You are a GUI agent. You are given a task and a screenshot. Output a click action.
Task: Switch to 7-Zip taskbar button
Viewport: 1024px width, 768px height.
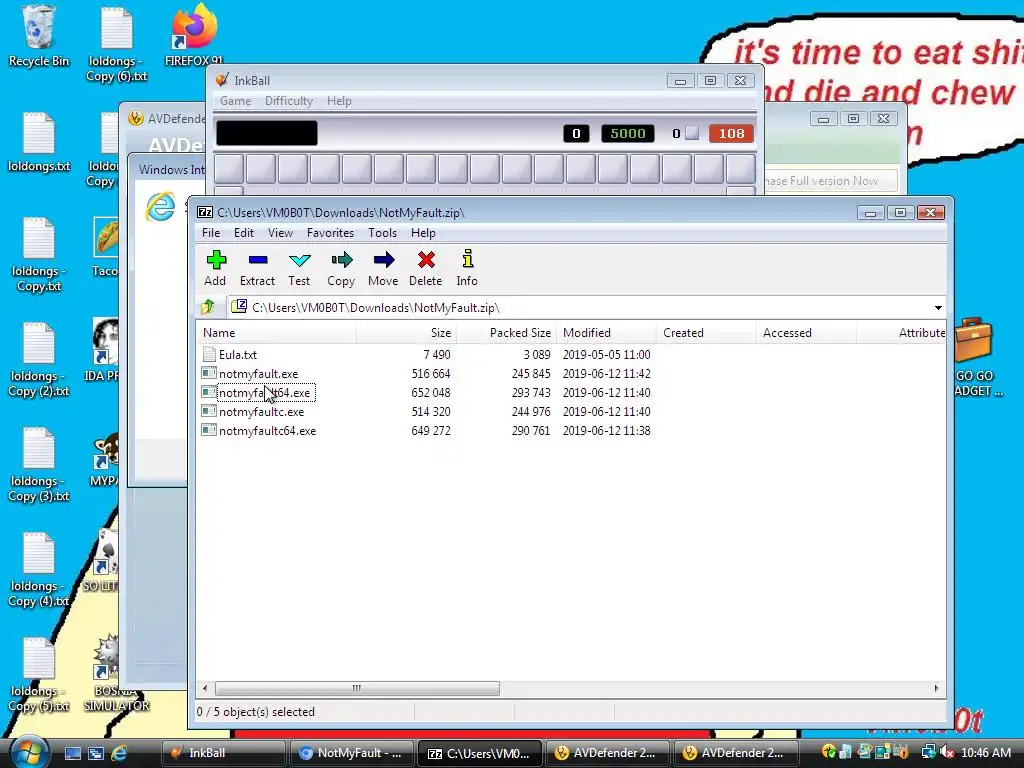[479, 753]
